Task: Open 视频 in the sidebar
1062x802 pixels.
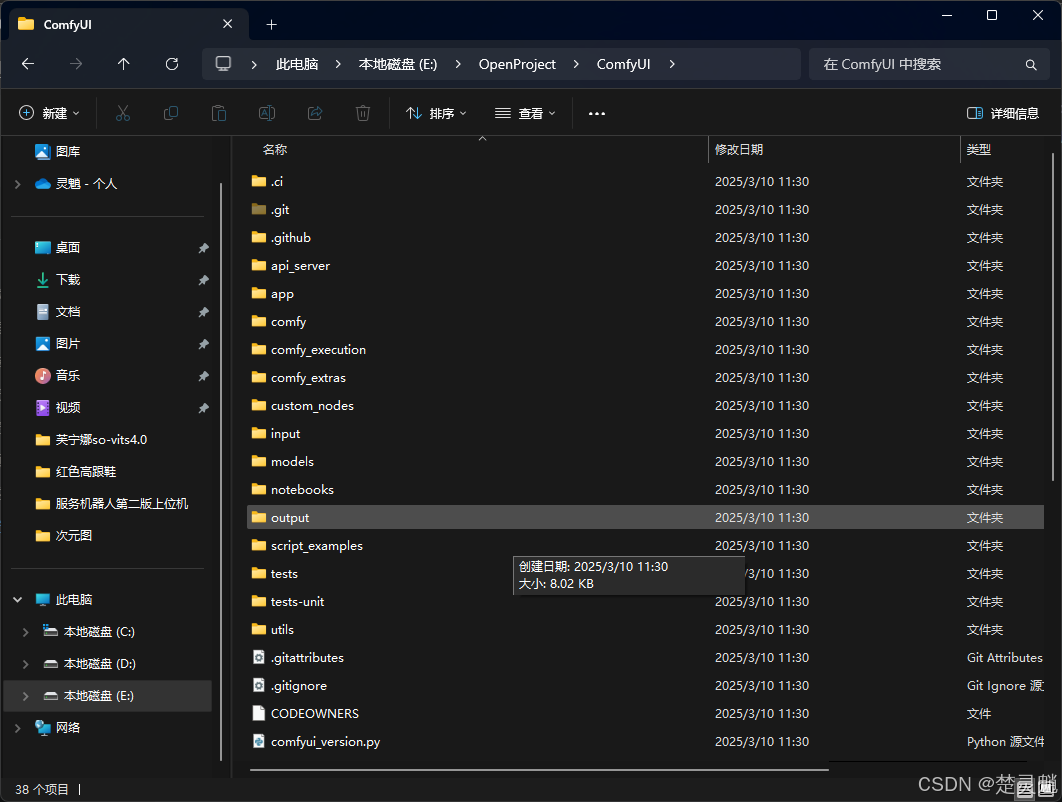Action: [58, 408]
